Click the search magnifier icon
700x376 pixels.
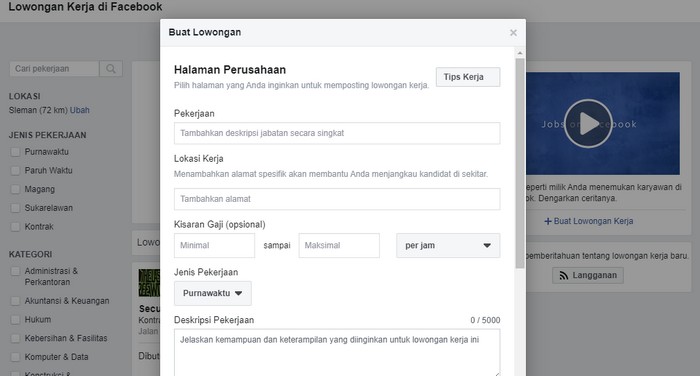[x=111, y=69]
